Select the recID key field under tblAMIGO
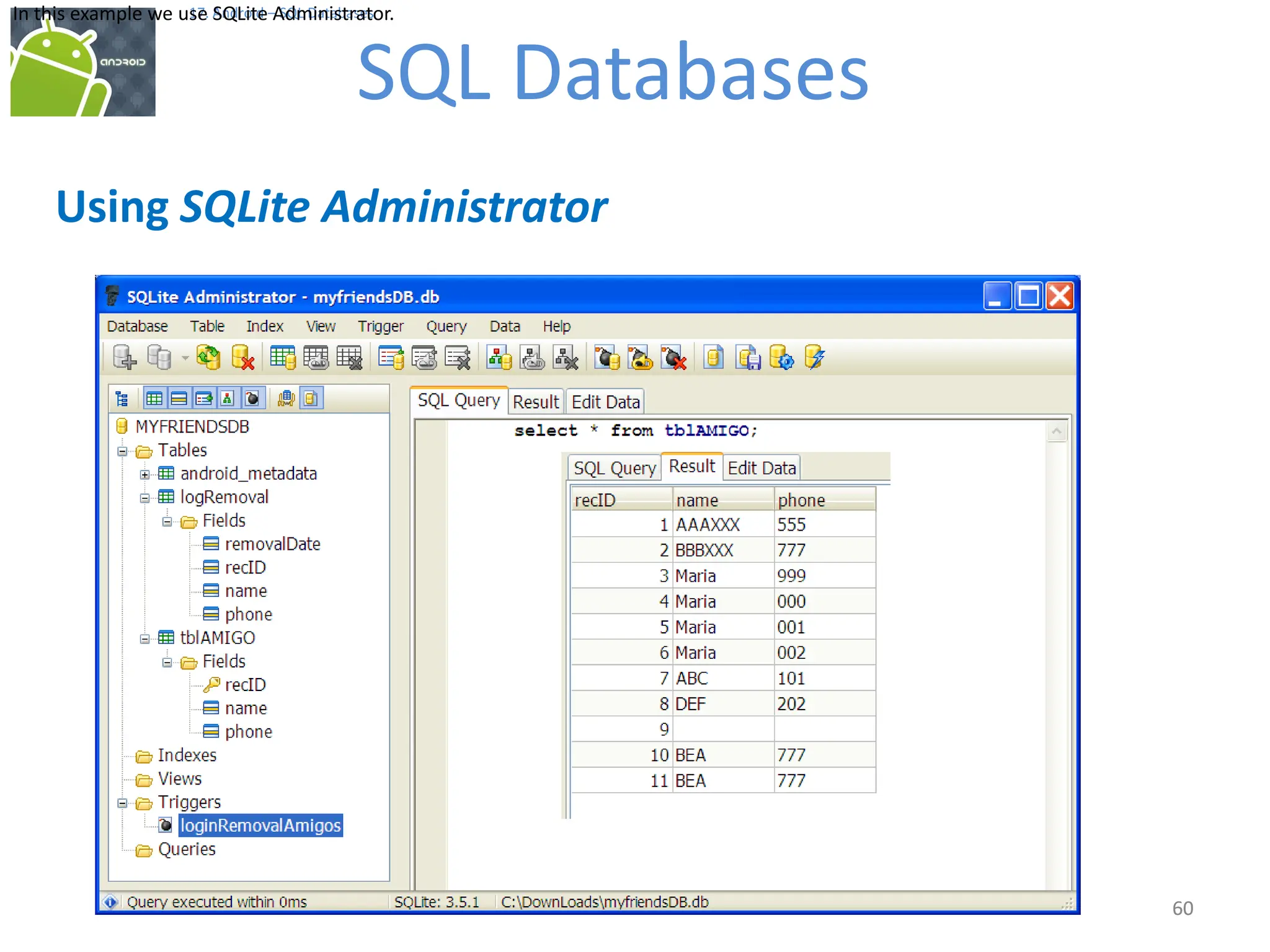This screenshot has width=1270, height=952. click(245, 684)
